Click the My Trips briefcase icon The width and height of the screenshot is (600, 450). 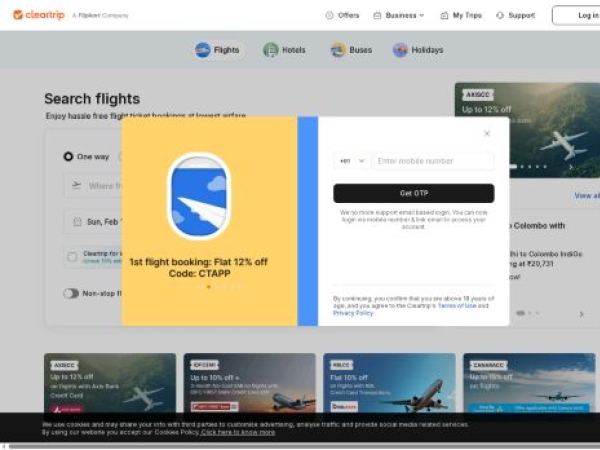pyautogui.click(x=444, y=16)
